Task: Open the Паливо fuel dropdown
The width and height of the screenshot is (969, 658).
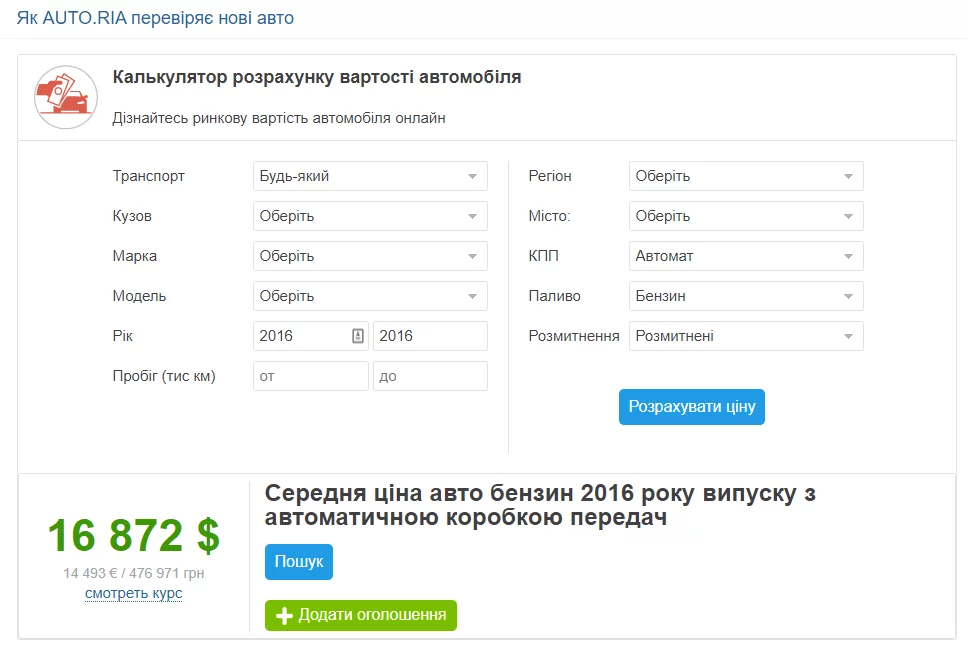Action: 745,296
